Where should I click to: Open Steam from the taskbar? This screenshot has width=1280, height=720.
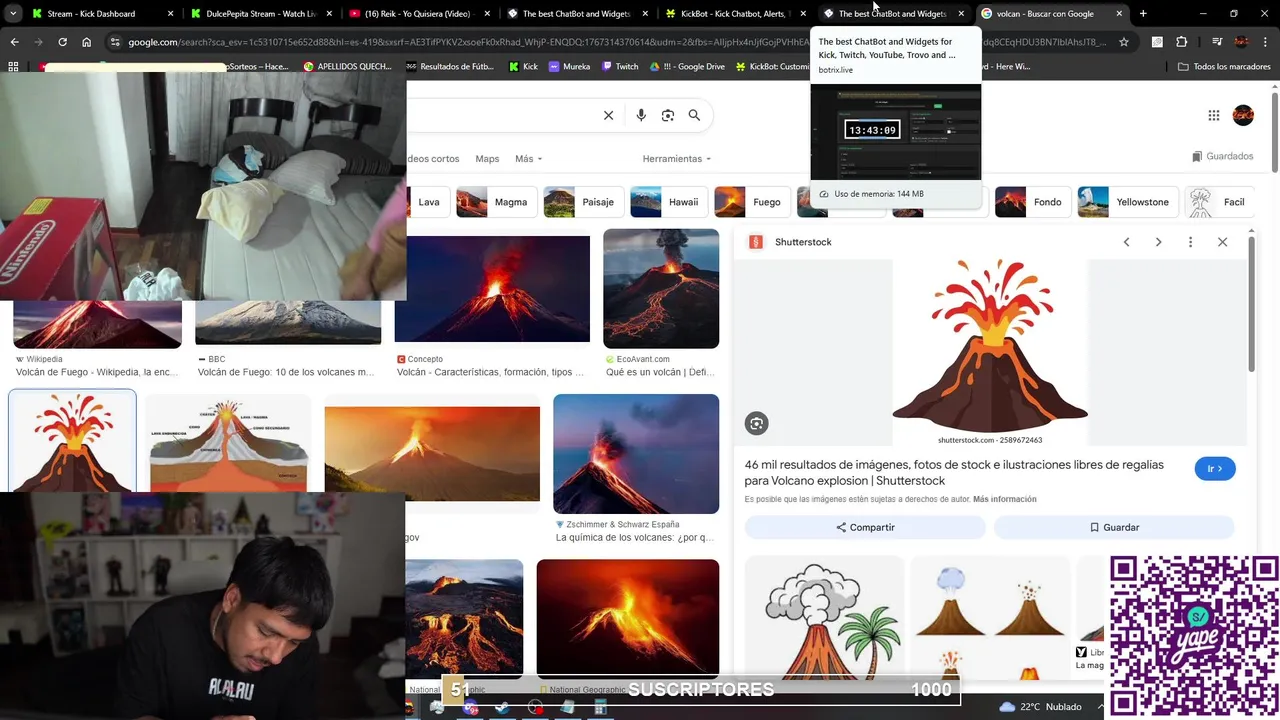(x=502, y=707)
